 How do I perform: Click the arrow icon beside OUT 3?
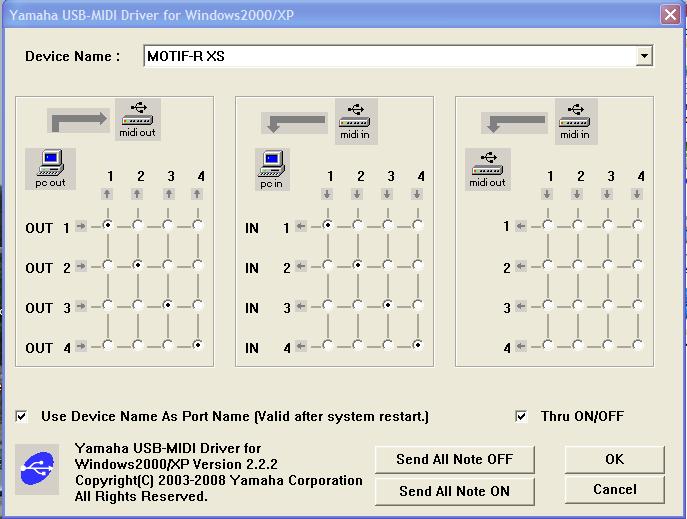81,306
